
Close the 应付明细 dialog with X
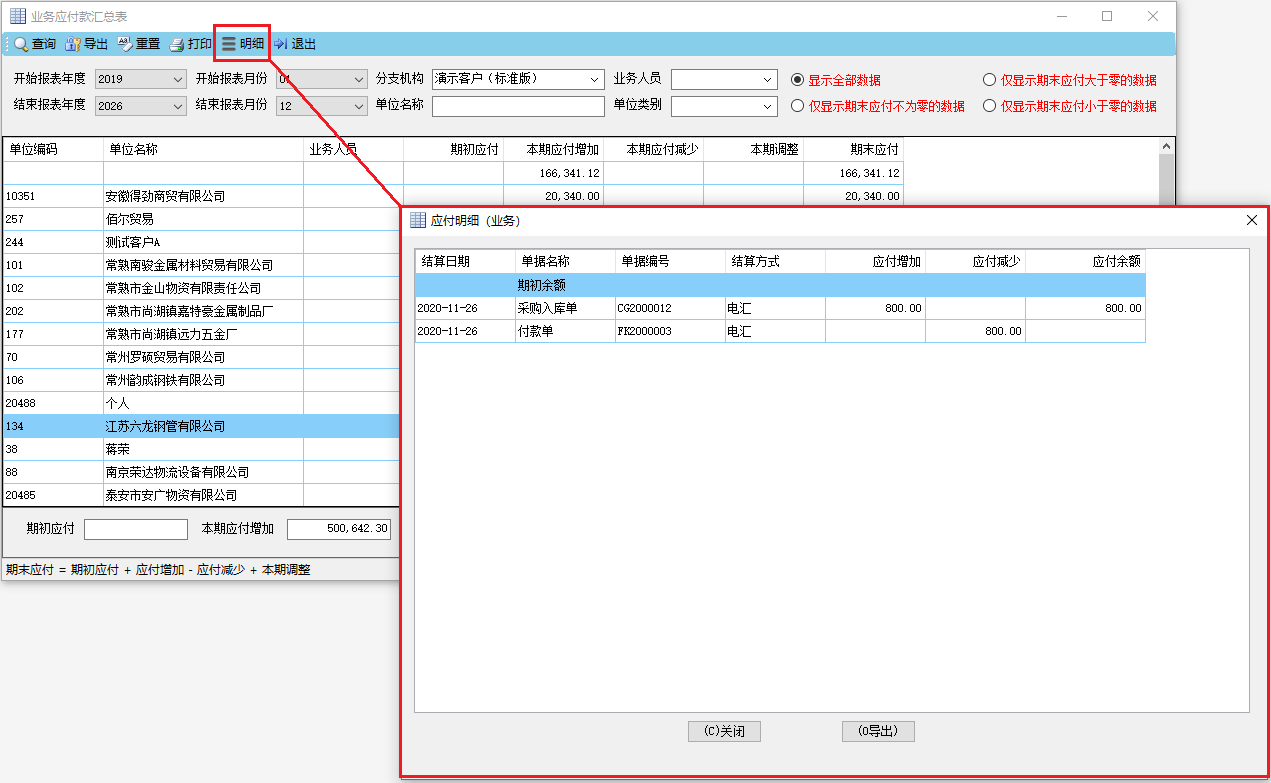[1252, 220]
